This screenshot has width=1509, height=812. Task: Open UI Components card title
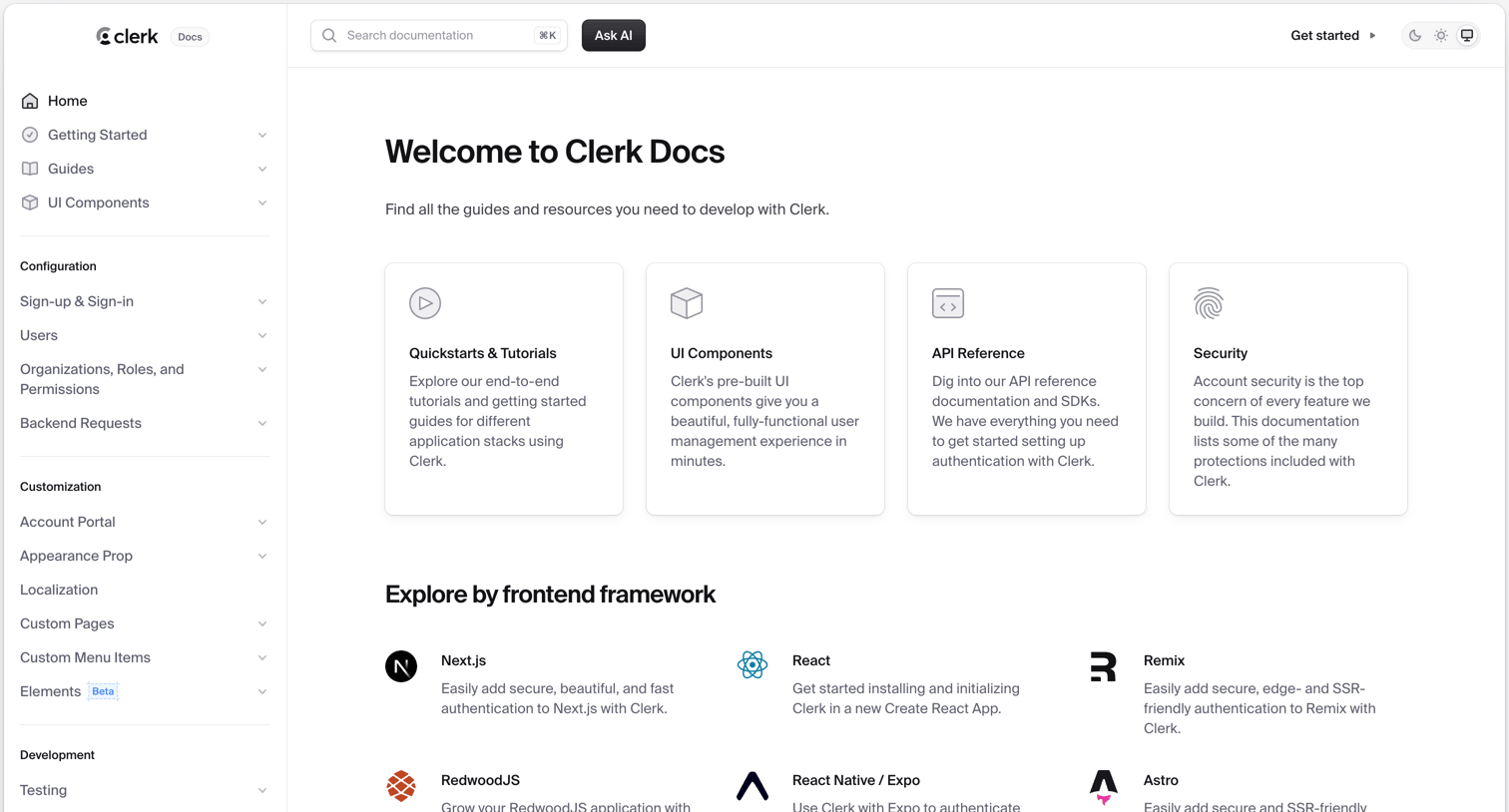coord(722,353)
